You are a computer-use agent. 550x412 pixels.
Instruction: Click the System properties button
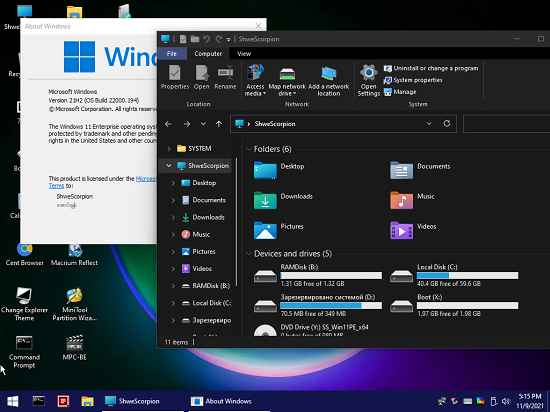413,80
